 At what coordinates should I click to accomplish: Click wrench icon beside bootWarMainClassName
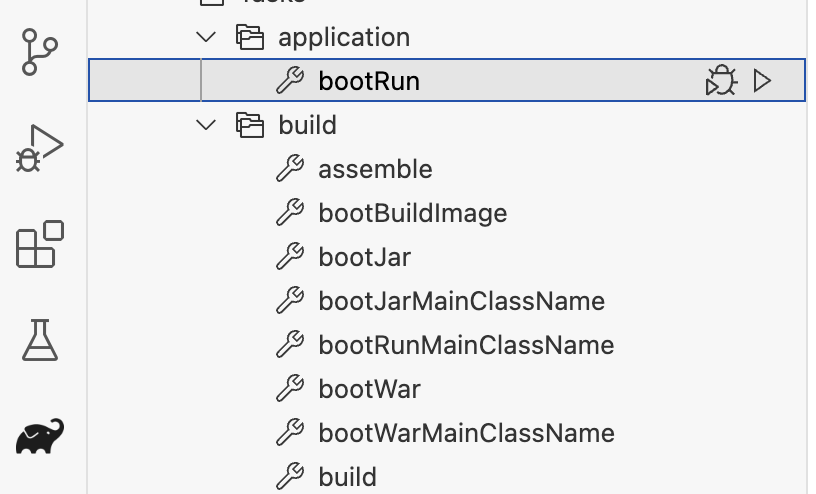coord(290,433)
